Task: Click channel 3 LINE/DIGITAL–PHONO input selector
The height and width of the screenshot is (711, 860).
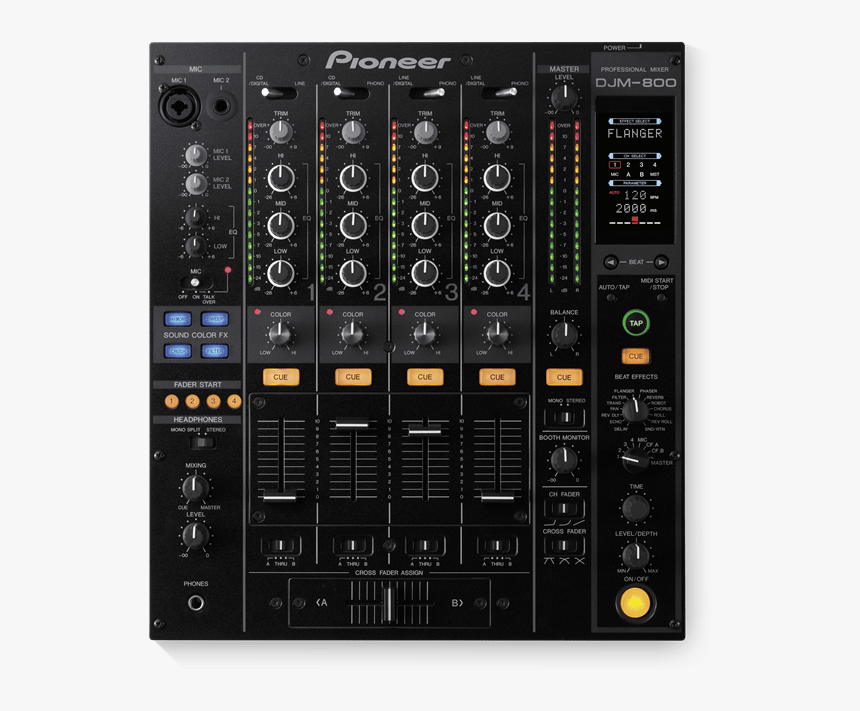Action: pos(427,93)
